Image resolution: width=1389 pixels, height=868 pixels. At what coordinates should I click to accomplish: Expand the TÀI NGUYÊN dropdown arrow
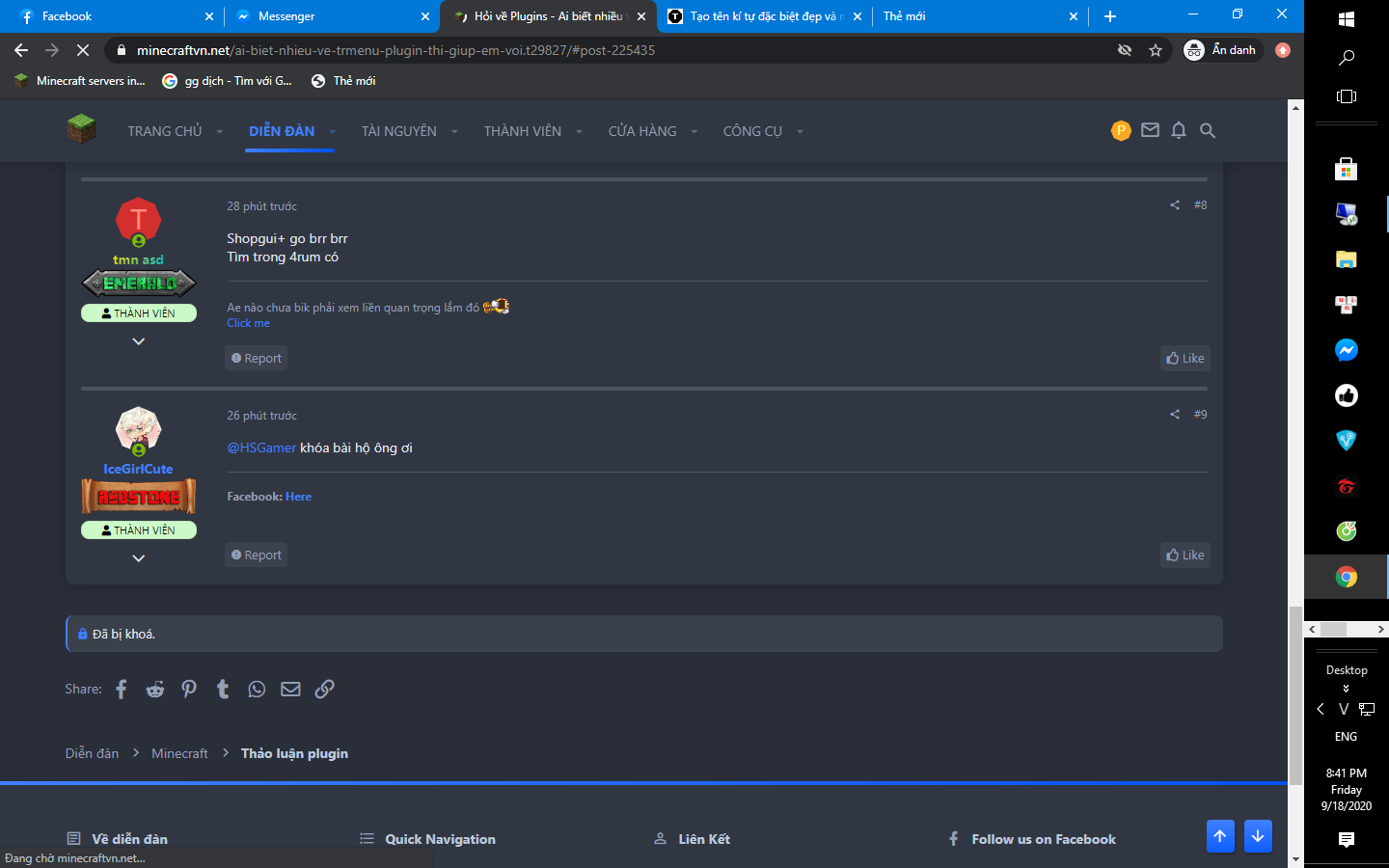[454, 131]
